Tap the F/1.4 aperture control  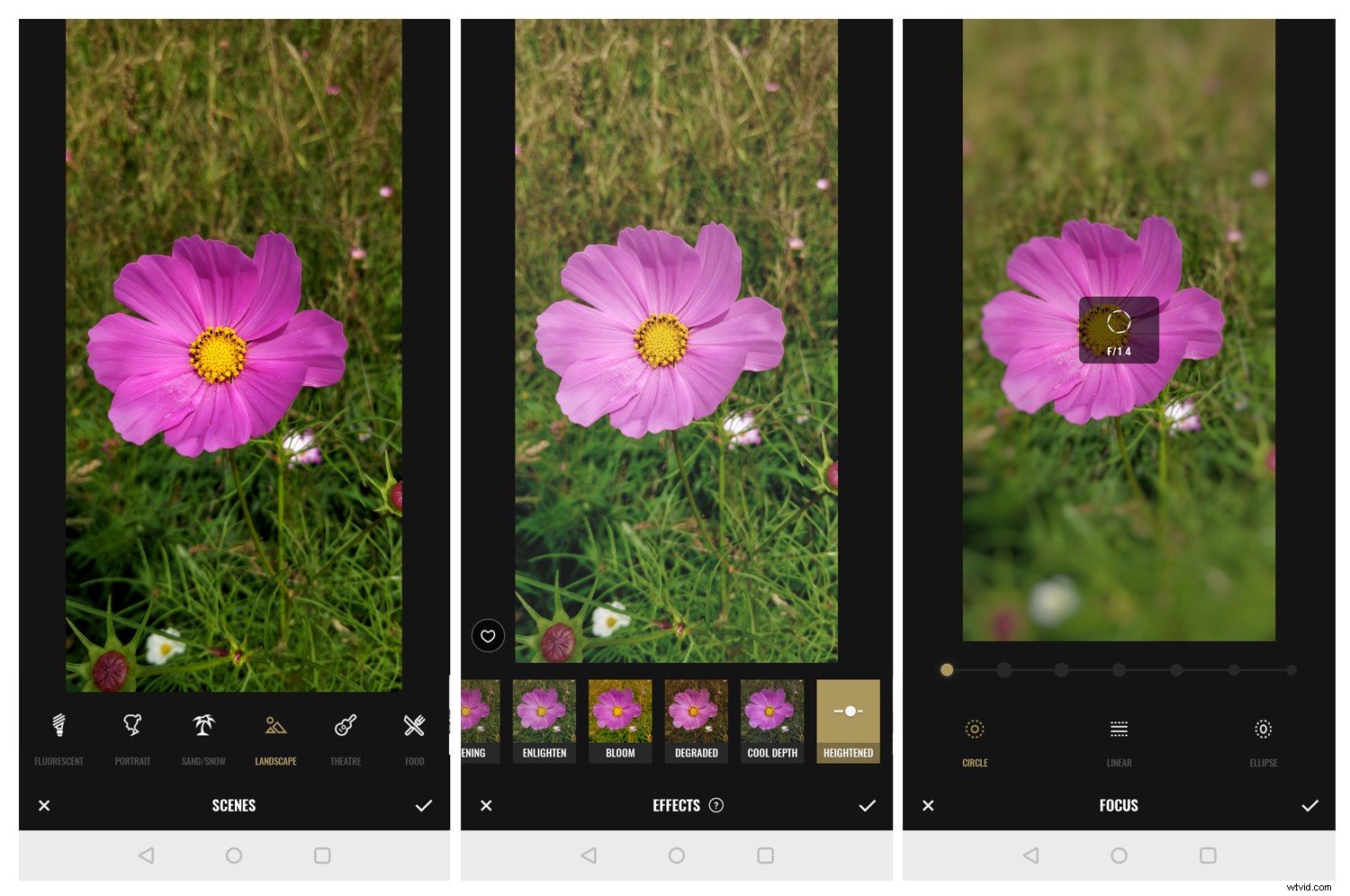coord(1118,328)
